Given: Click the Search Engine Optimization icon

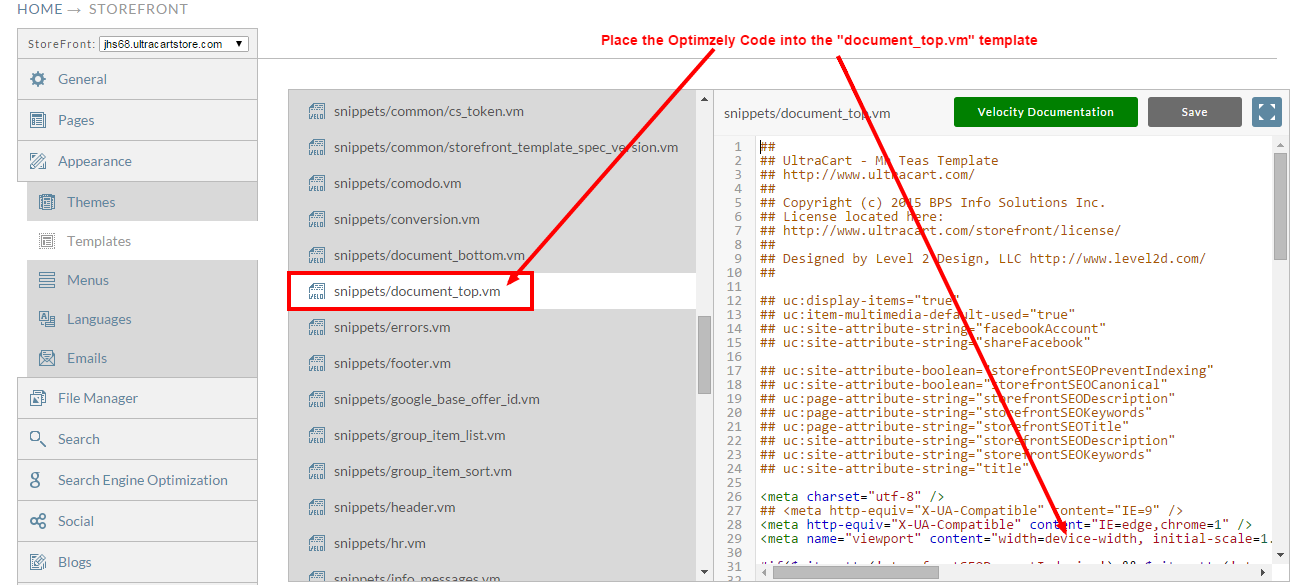Looking at the screenshot, I should pyautogui.click(x=38, y=480).
